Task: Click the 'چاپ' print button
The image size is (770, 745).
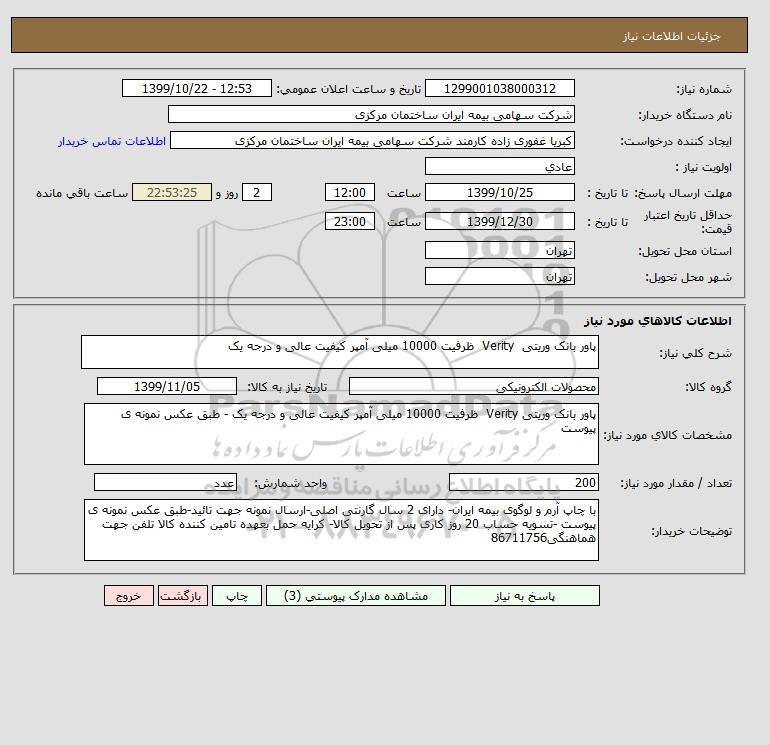Action: coord(237,596)
